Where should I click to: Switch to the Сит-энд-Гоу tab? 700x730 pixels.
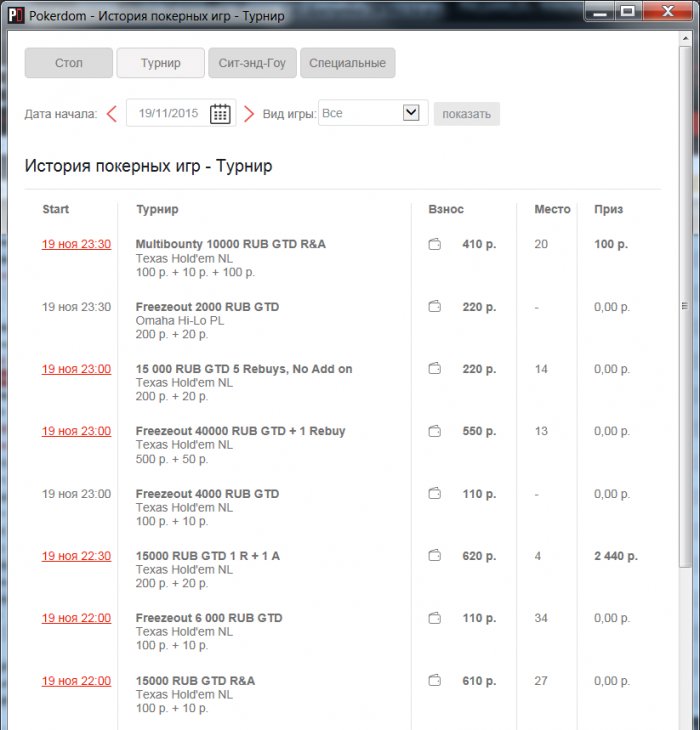[252, 63]
